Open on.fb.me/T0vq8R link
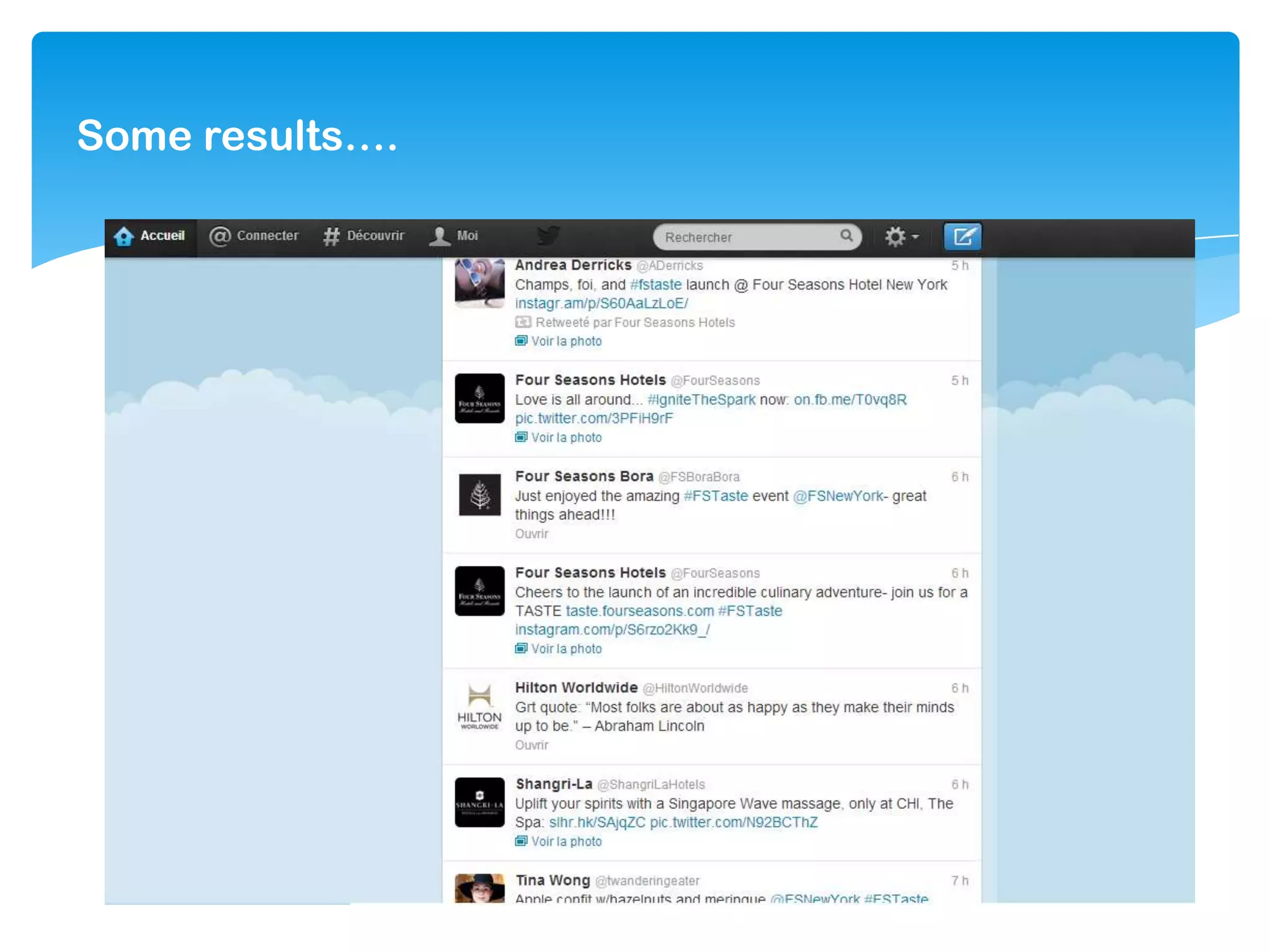 [850, 400]
